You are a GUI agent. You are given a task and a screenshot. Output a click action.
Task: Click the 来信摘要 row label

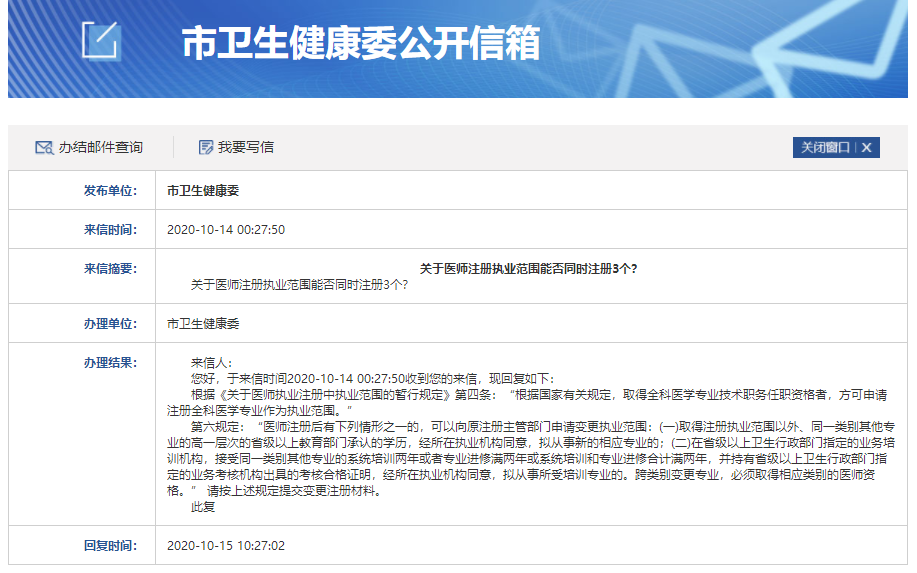click(110, 268)
